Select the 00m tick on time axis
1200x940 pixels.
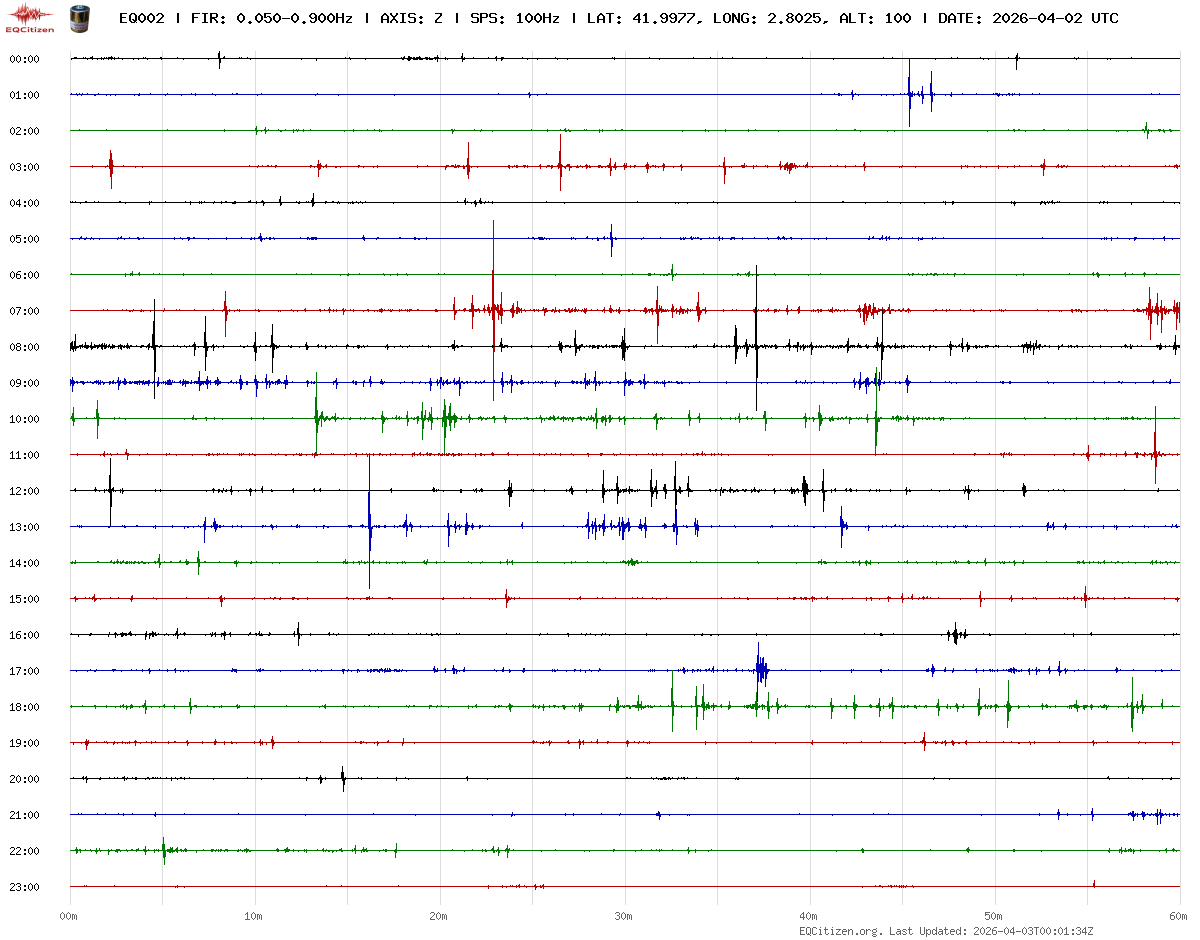[x=69, y=916]
